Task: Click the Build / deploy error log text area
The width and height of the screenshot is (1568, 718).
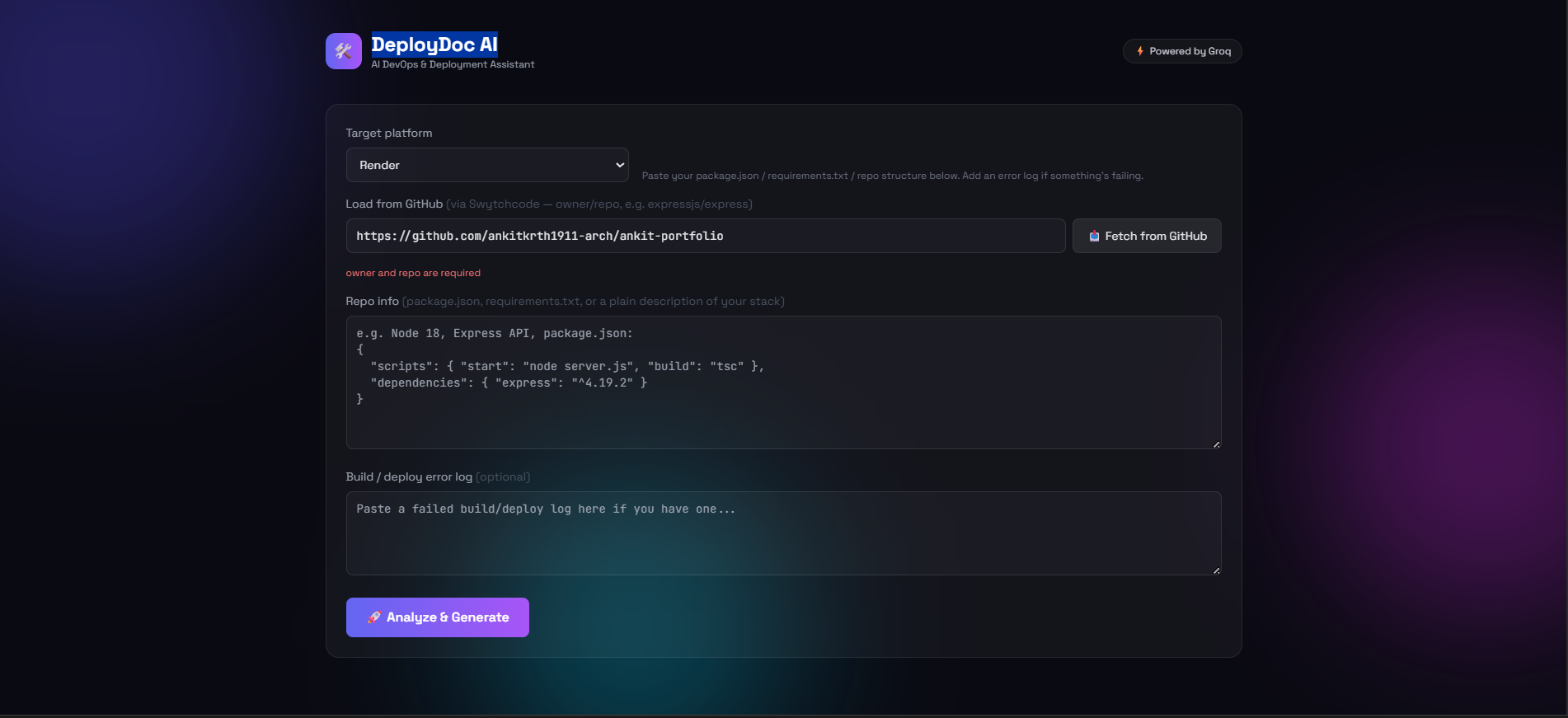Action: [x=783, y=533]
